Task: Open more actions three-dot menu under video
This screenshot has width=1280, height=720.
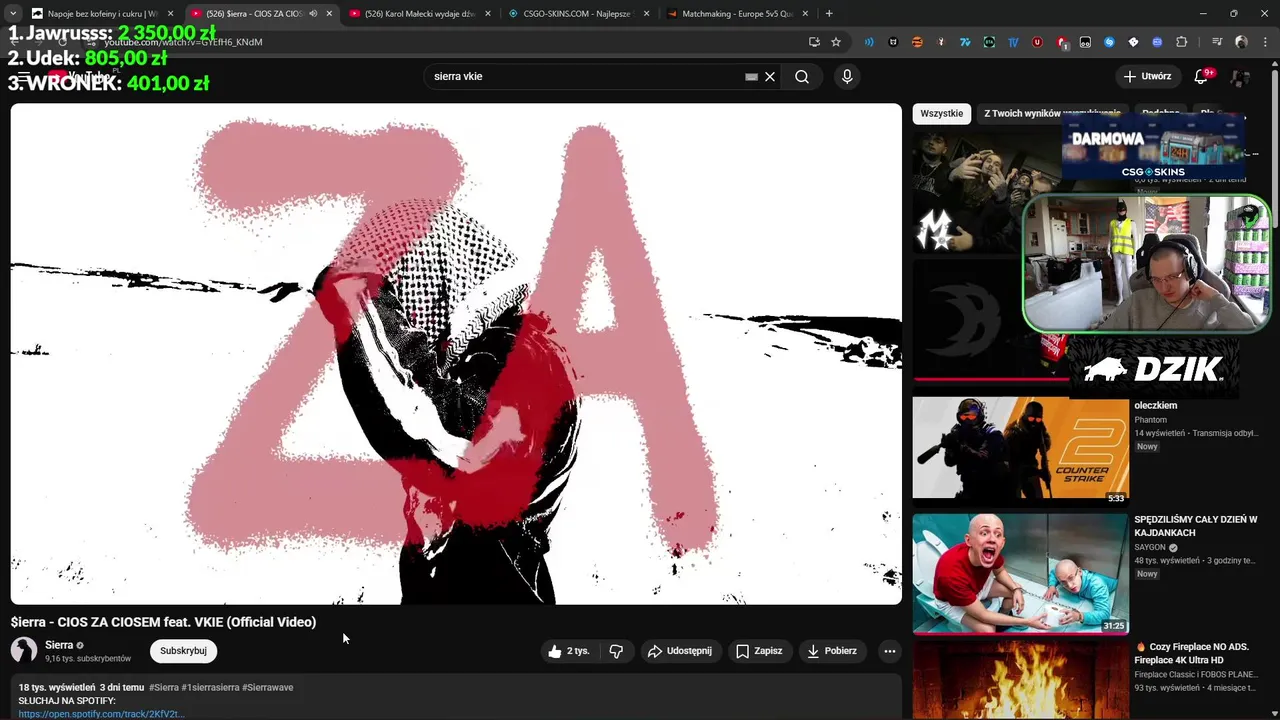Action: [889, 651]
